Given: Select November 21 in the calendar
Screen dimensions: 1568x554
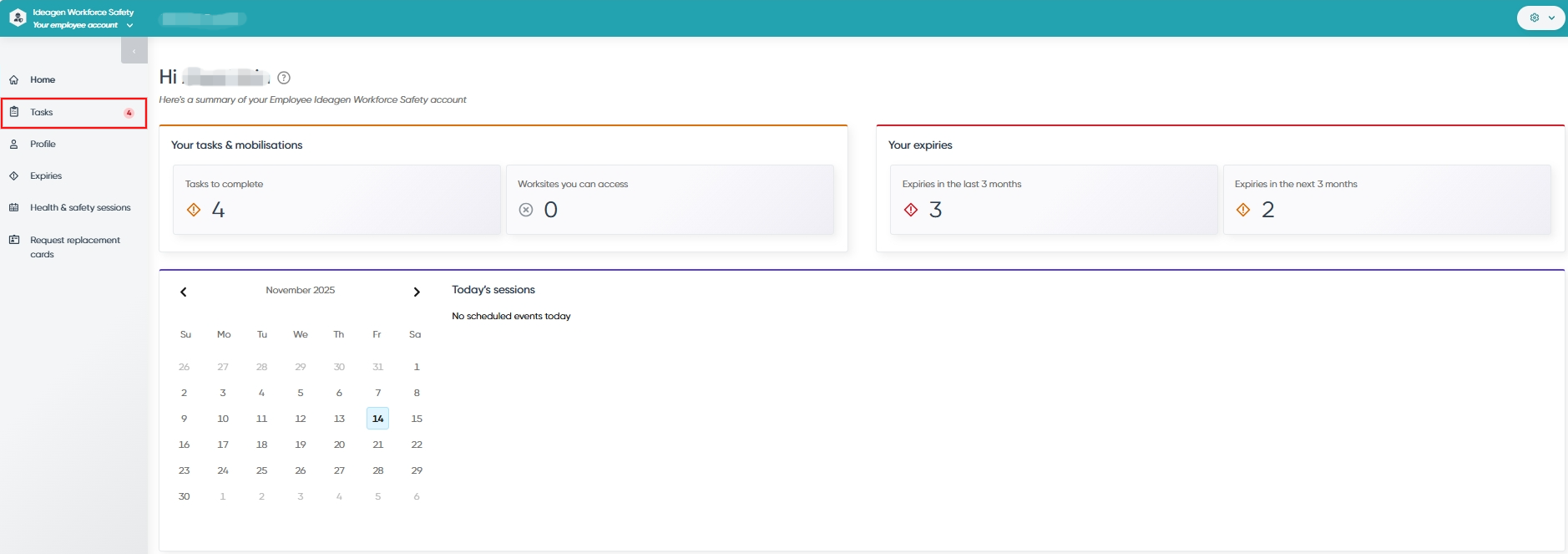Looking at the screenshot, I should (377, 445).
